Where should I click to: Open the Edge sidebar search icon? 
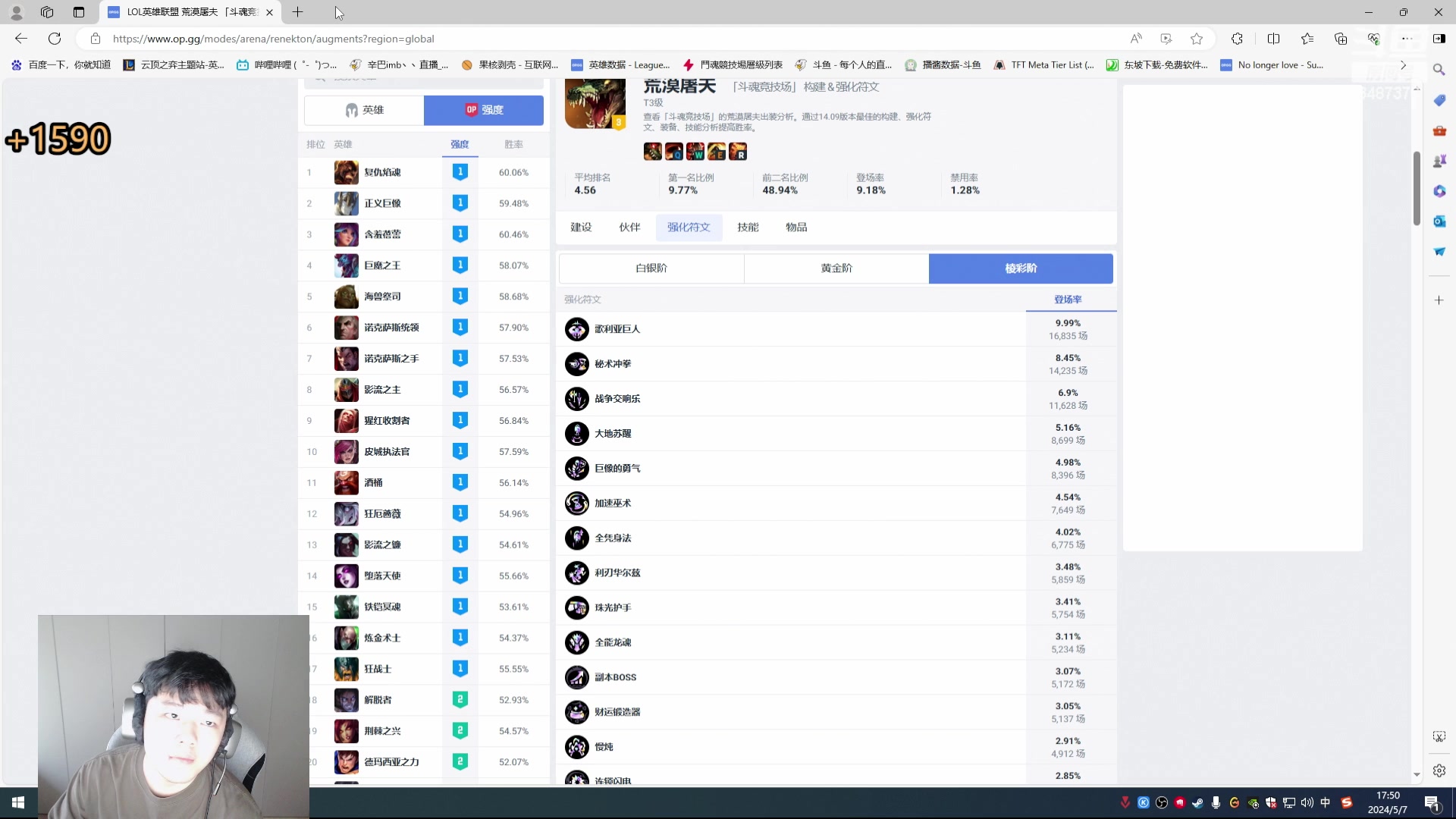(x=1439, y=70)
